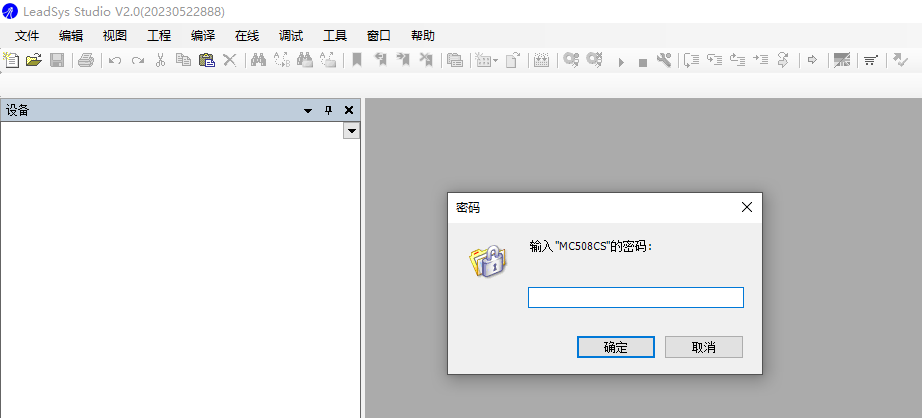The image size is (922, 418).
Task: Confirm password with the 确定 button
Action: [616, 347]
